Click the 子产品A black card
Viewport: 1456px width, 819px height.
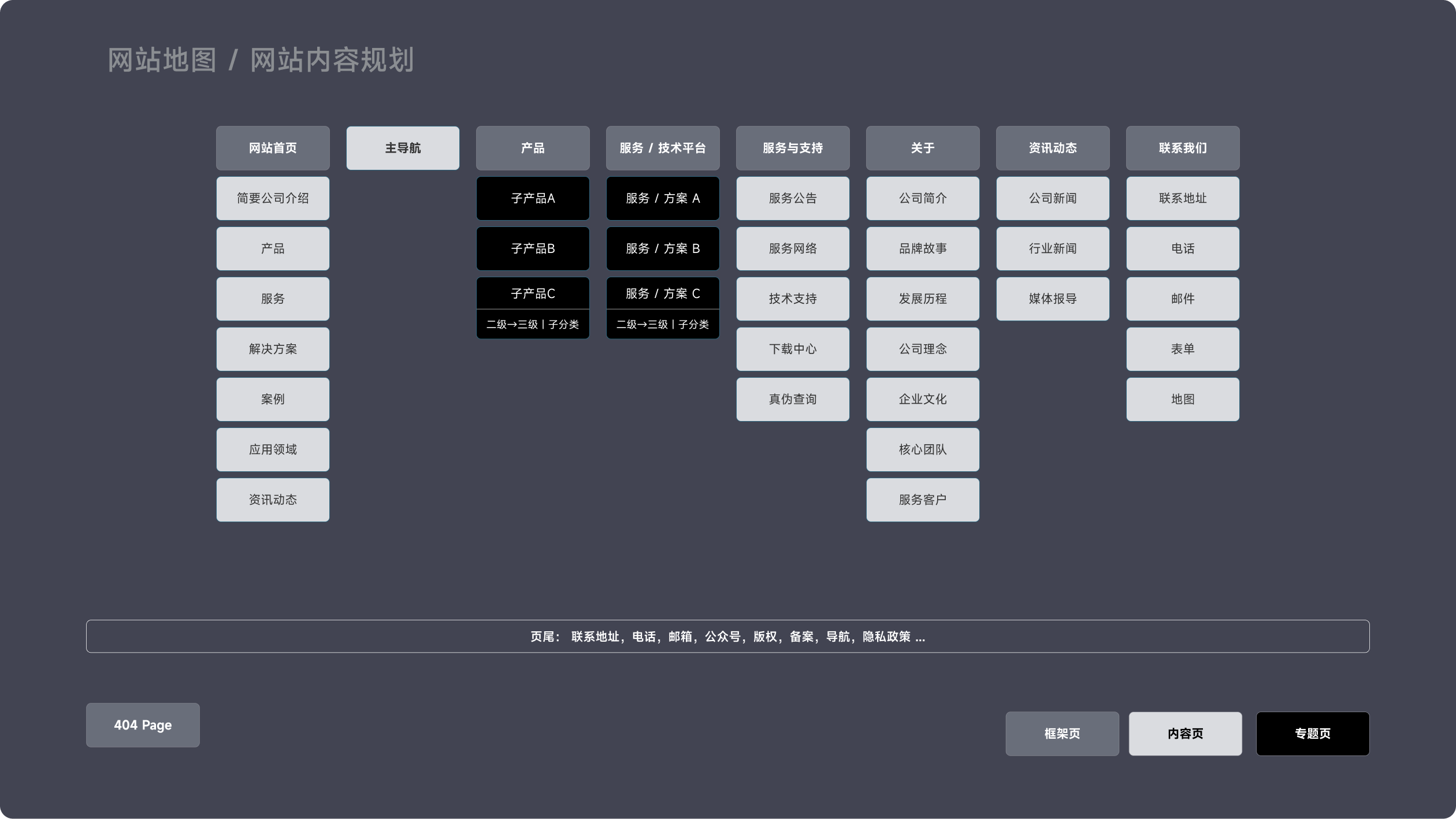point(533,198)
